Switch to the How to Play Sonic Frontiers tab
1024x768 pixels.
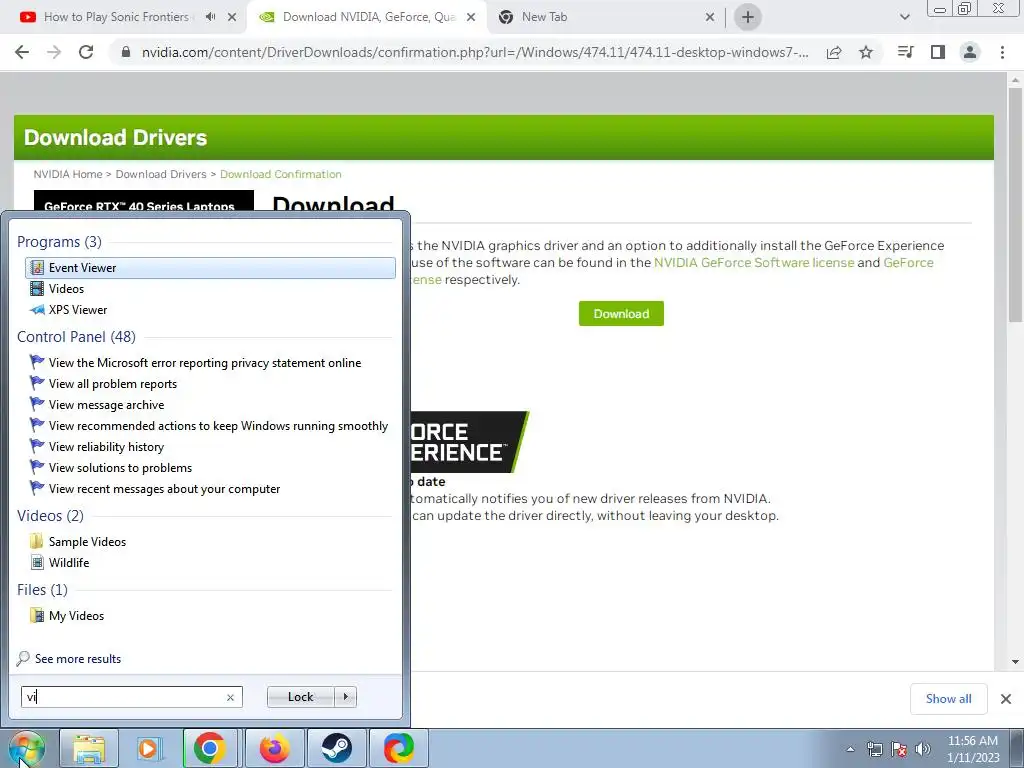click(116, 17)
